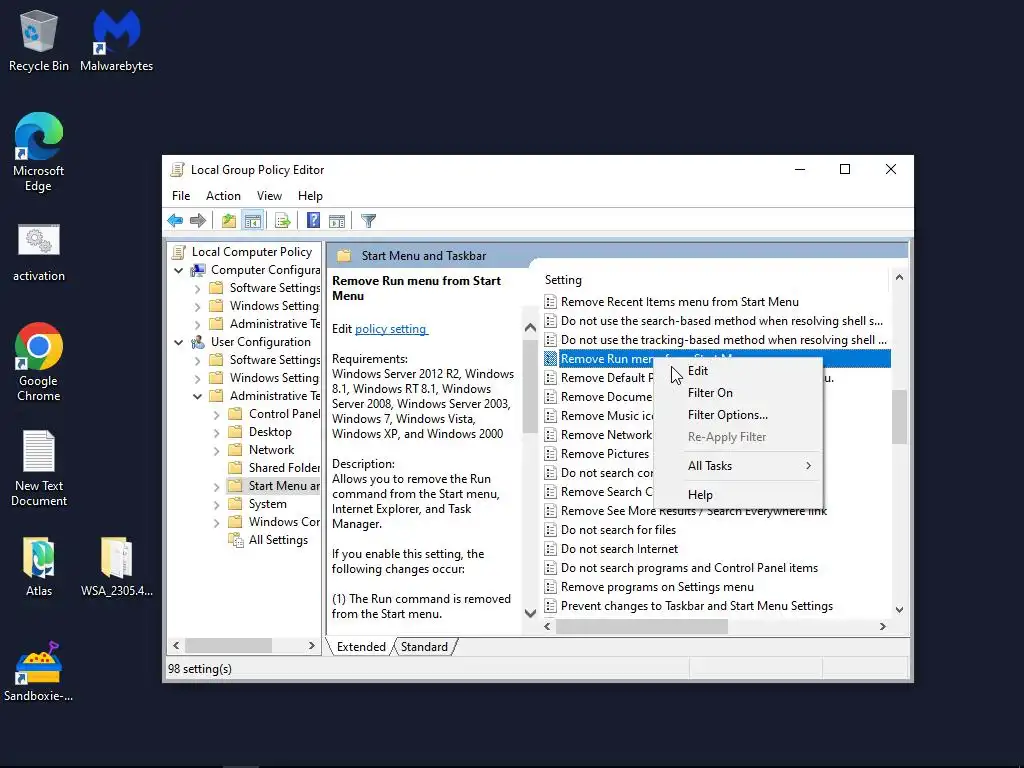This screenshot has width=1024, height=768.
Task: Click the policy icon beside Do not search Internet
Action: coord(551,549)
